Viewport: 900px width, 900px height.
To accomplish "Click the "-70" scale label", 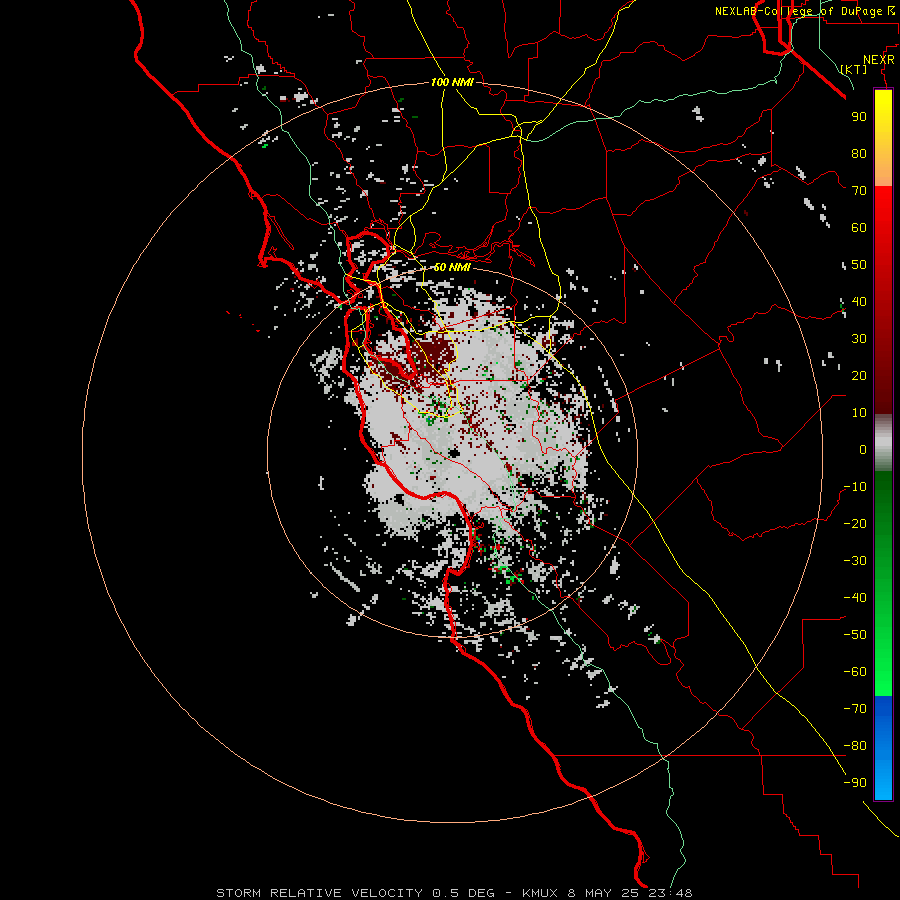I will pyautogui.click(x=855, y=709).
